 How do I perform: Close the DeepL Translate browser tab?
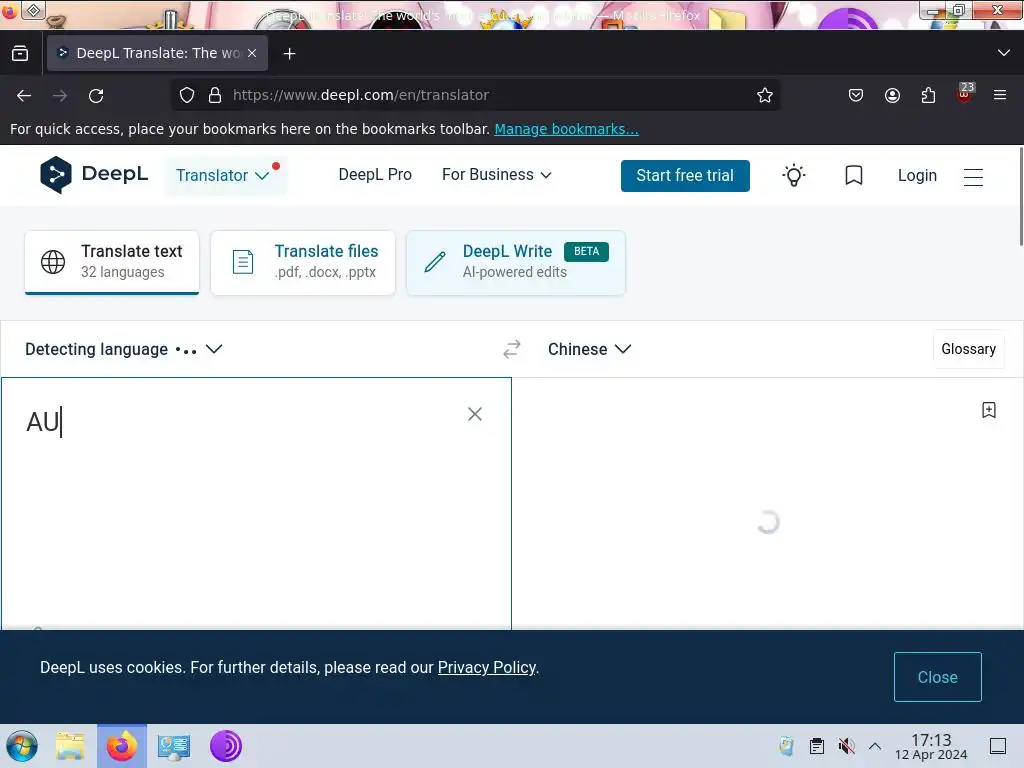pyautogui.click(x=252, y=53)
